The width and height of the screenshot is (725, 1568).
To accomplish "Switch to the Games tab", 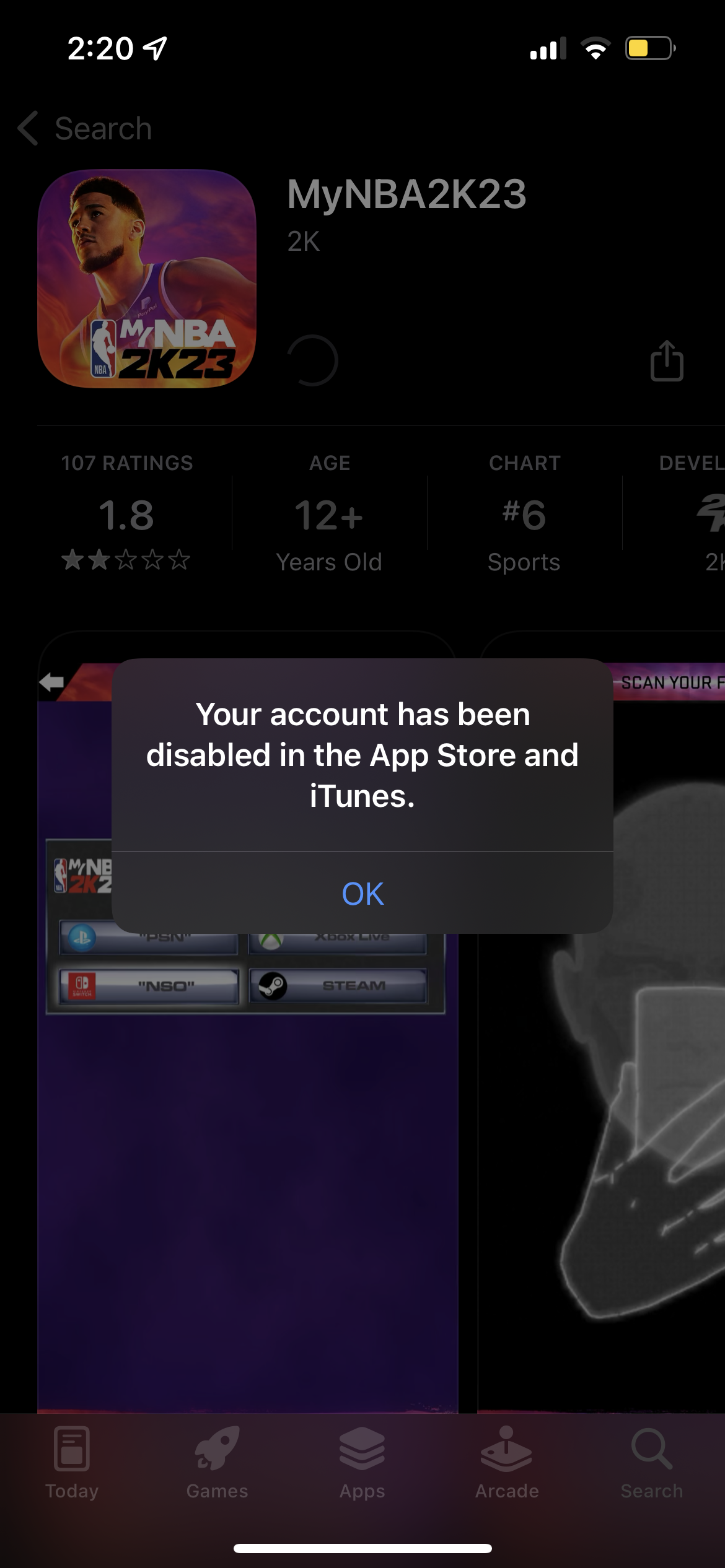I will coord(217,1463).
